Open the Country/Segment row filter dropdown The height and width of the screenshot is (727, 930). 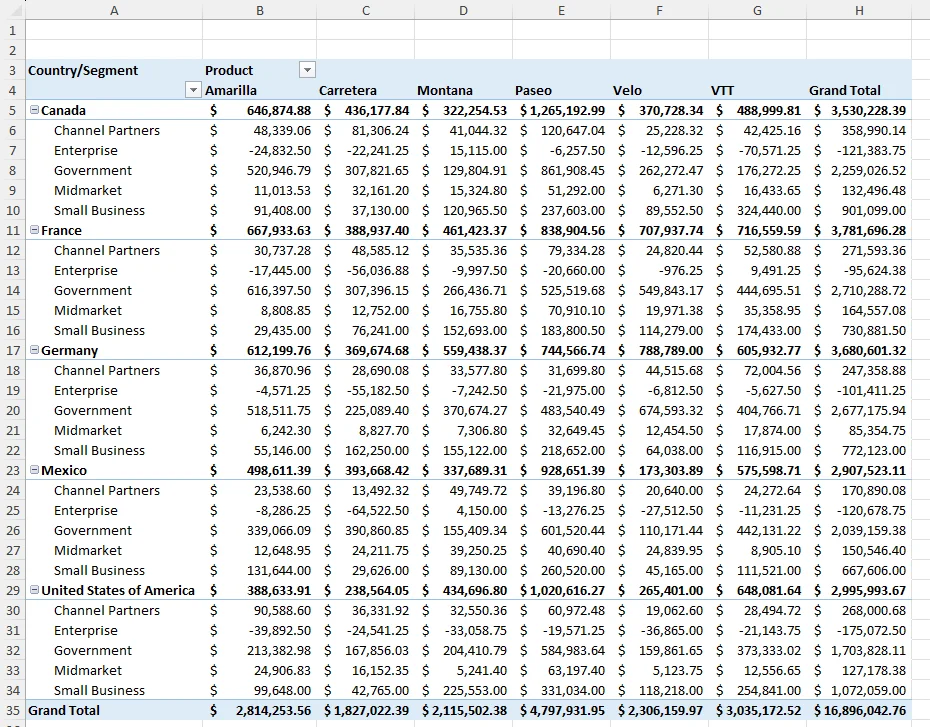pyautogui.click(x=193, y=90)
